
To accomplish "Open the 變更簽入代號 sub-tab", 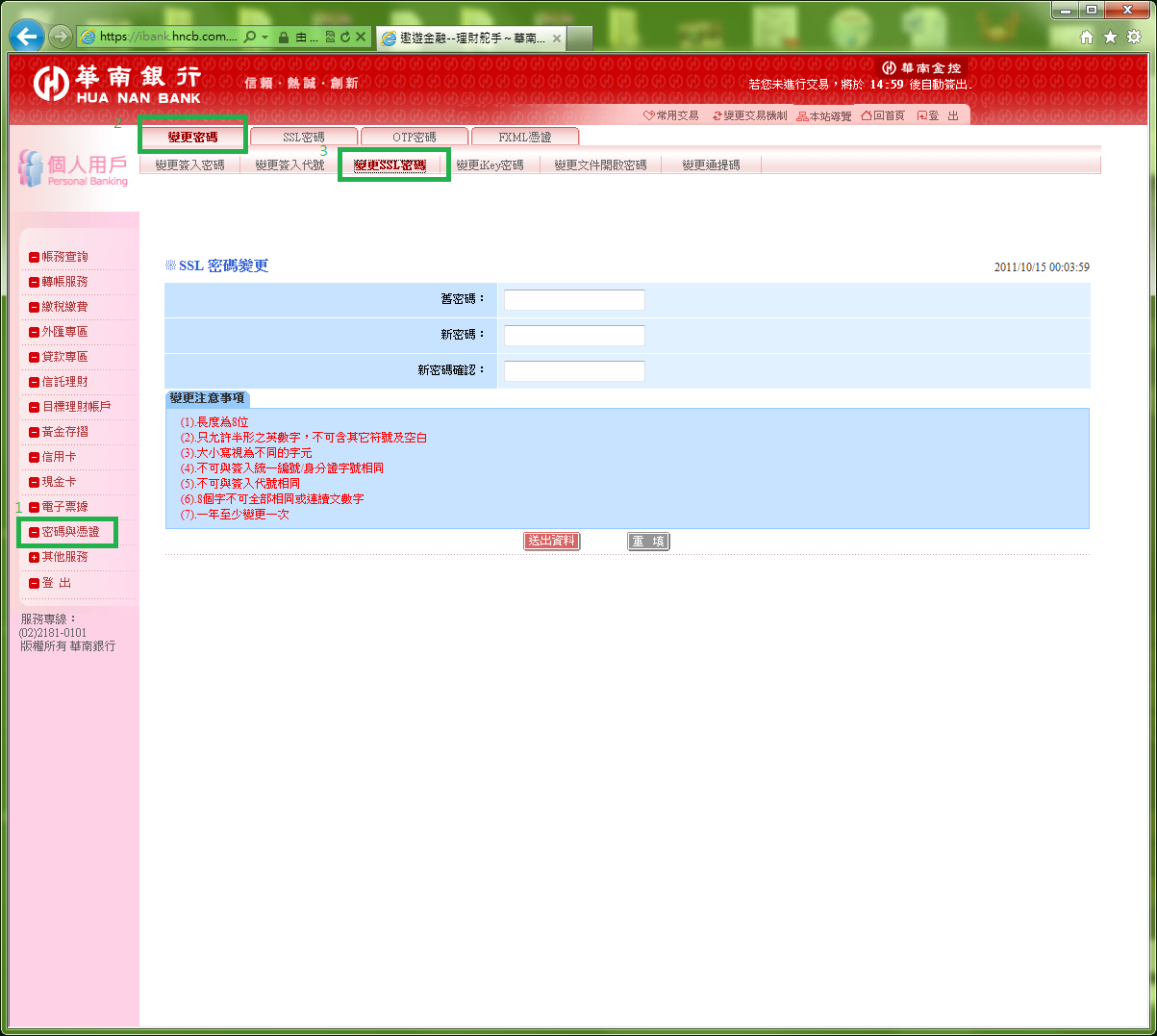I will click(289, 165).
